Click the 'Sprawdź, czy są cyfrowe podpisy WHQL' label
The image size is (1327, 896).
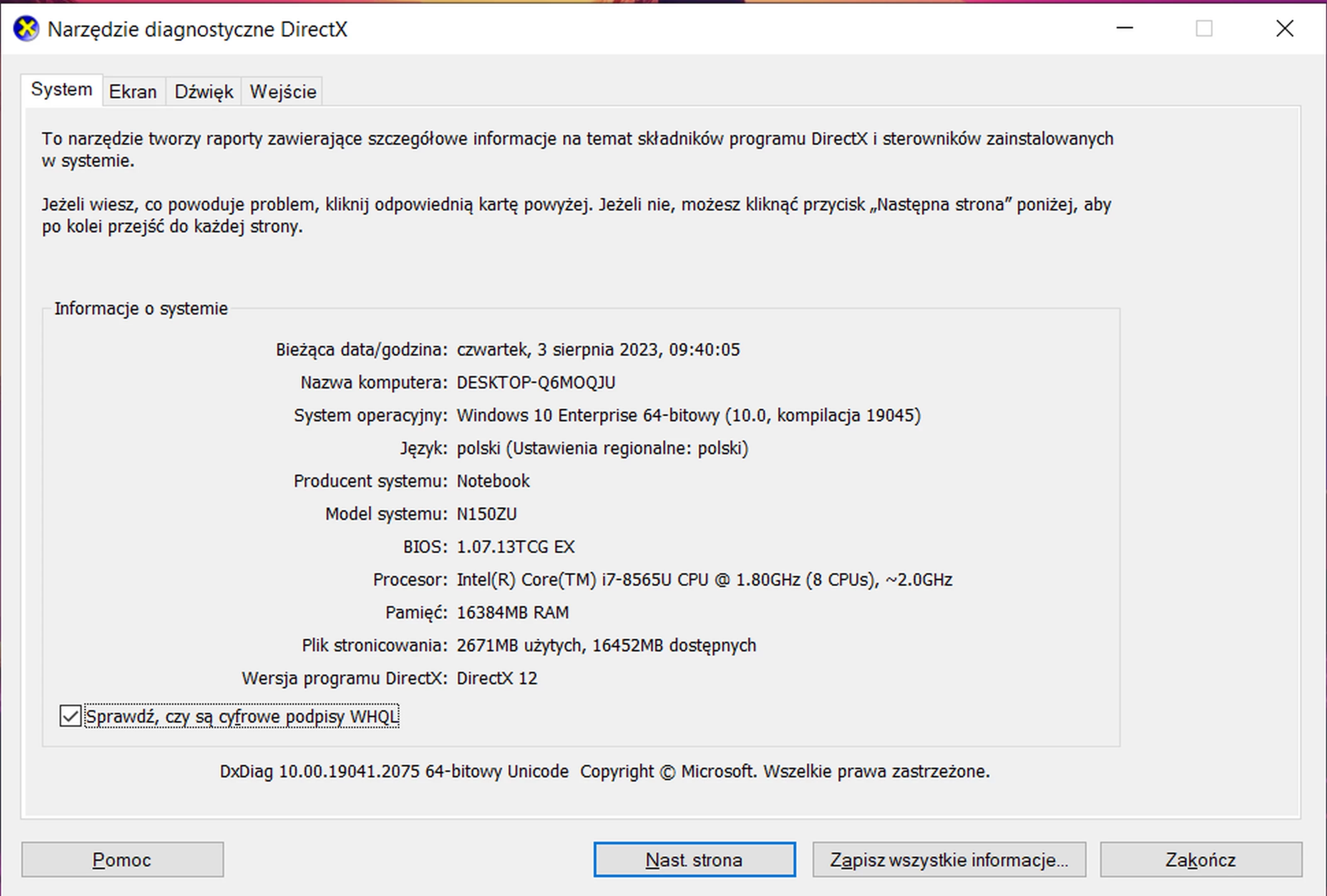coord(241,716)
